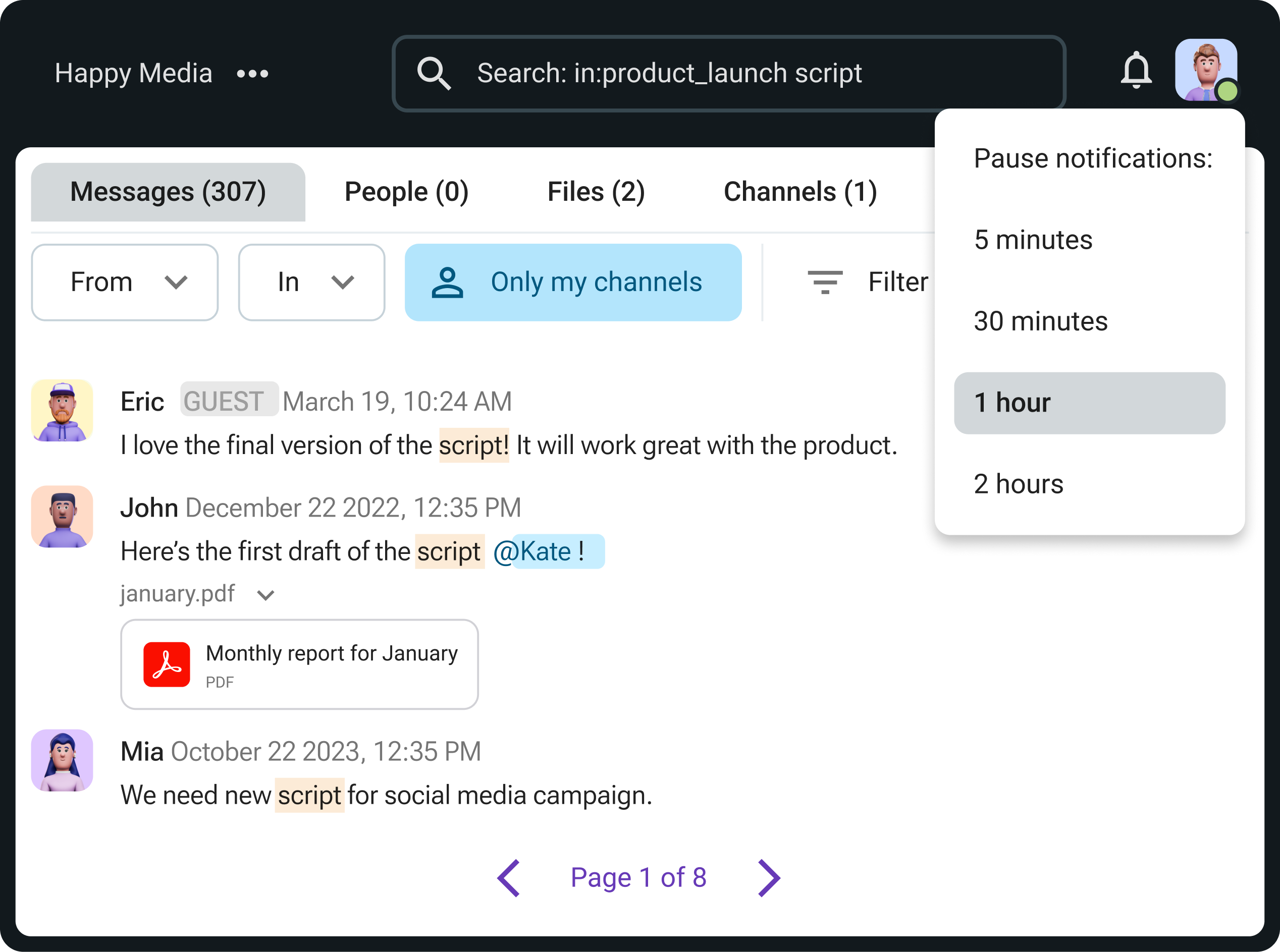The width and height of the screenshot is (1280, 952).
Task: Click the PDF file icon in John's message
Action: 164,663
